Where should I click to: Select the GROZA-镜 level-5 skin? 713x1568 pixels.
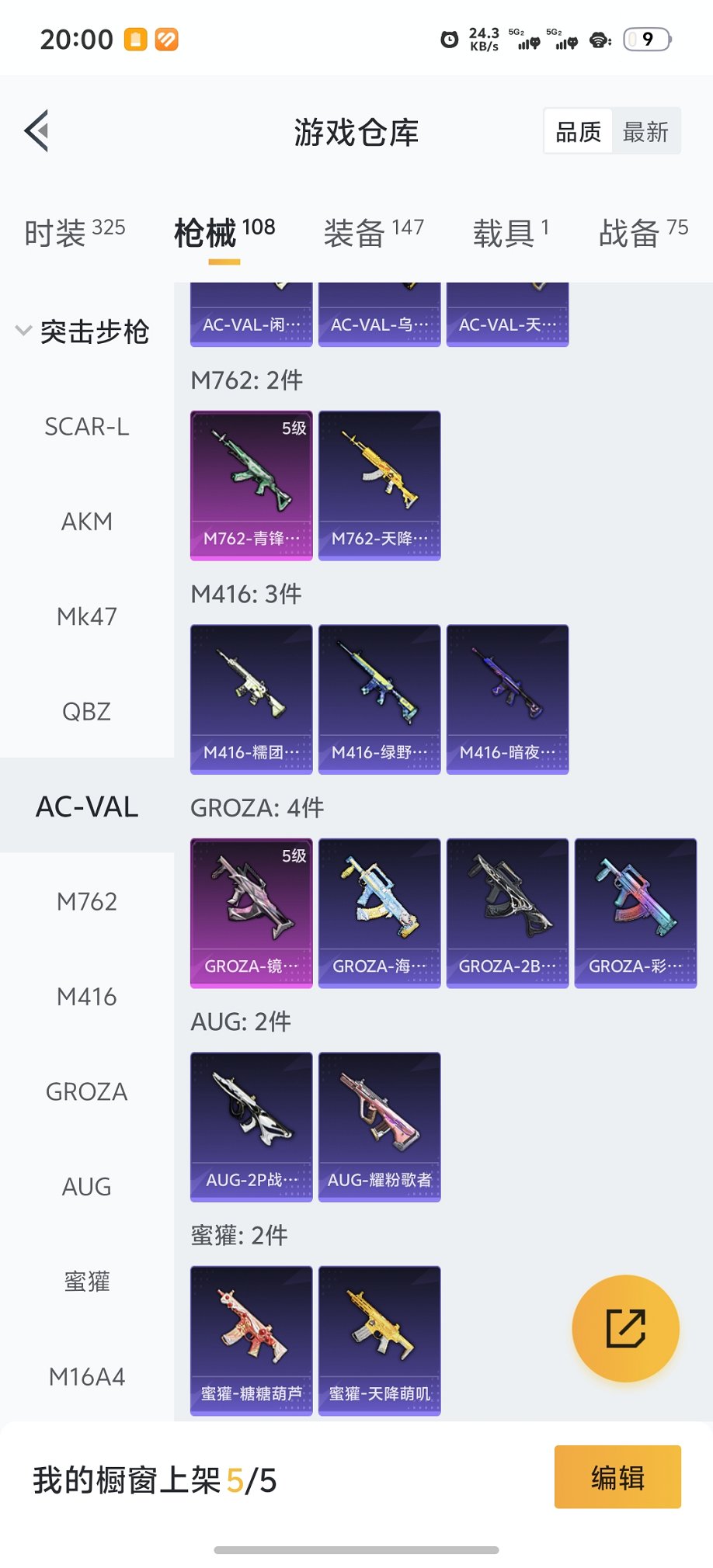[252, 913]
